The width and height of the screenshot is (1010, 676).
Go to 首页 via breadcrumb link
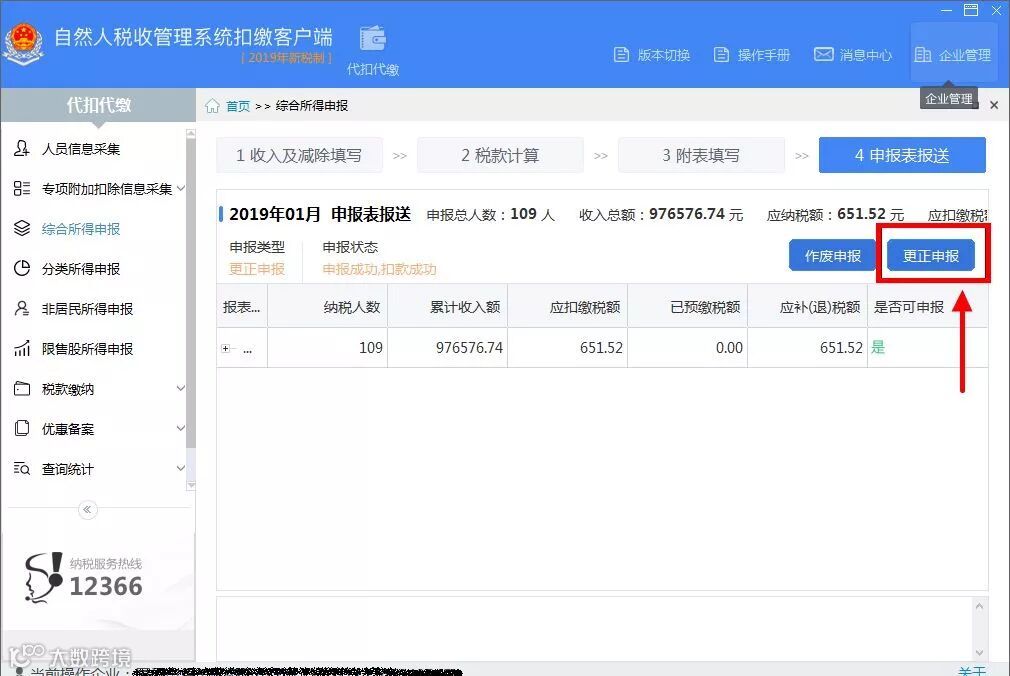(x=238, y=106)
